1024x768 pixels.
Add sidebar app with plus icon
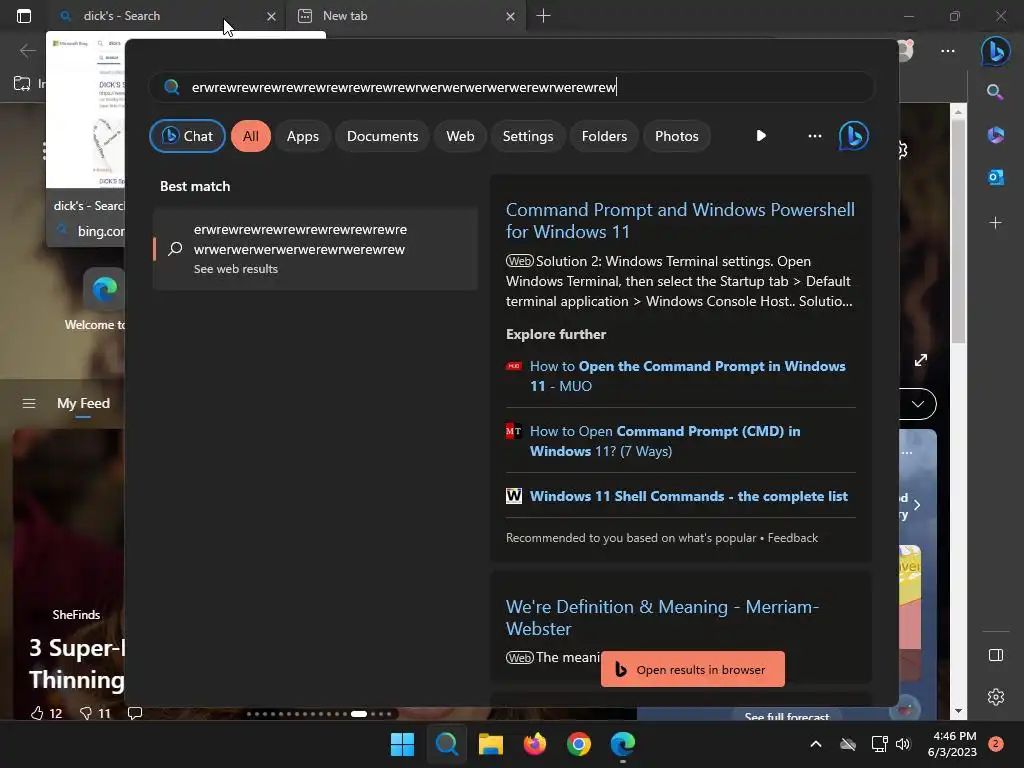pos(995,223)
